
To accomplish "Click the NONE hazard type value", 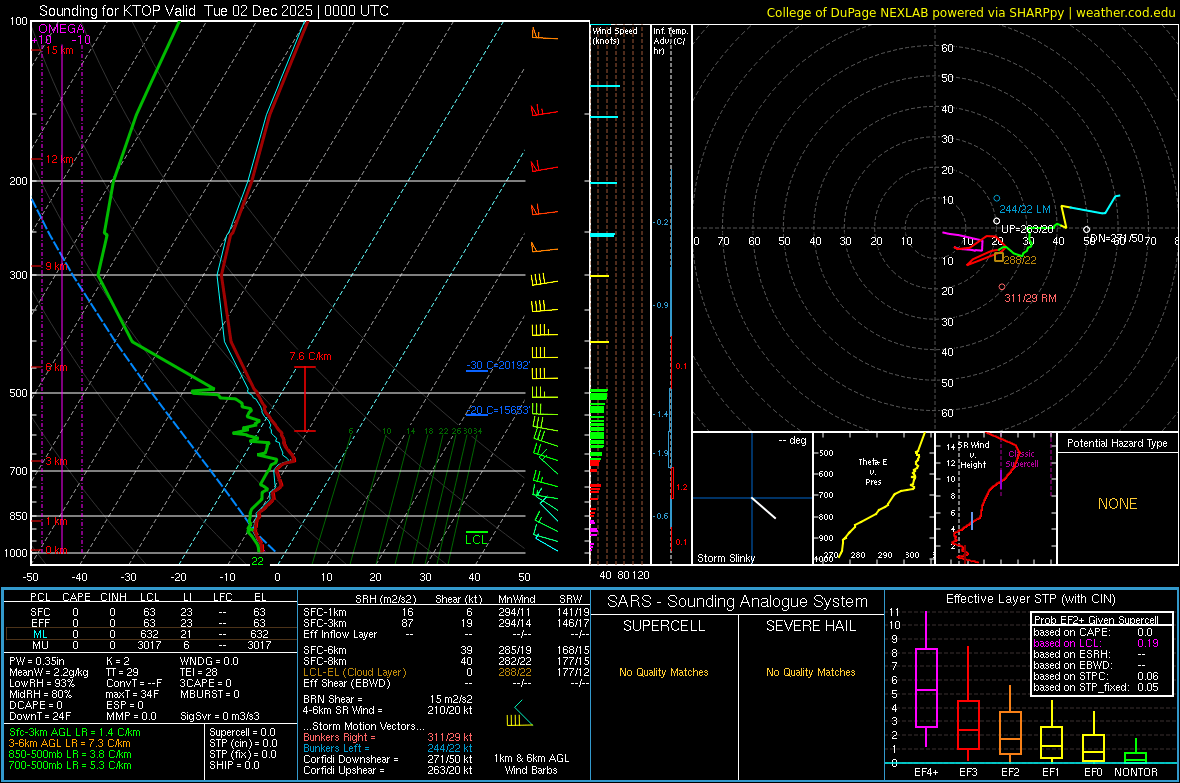I will (1117, 504).
